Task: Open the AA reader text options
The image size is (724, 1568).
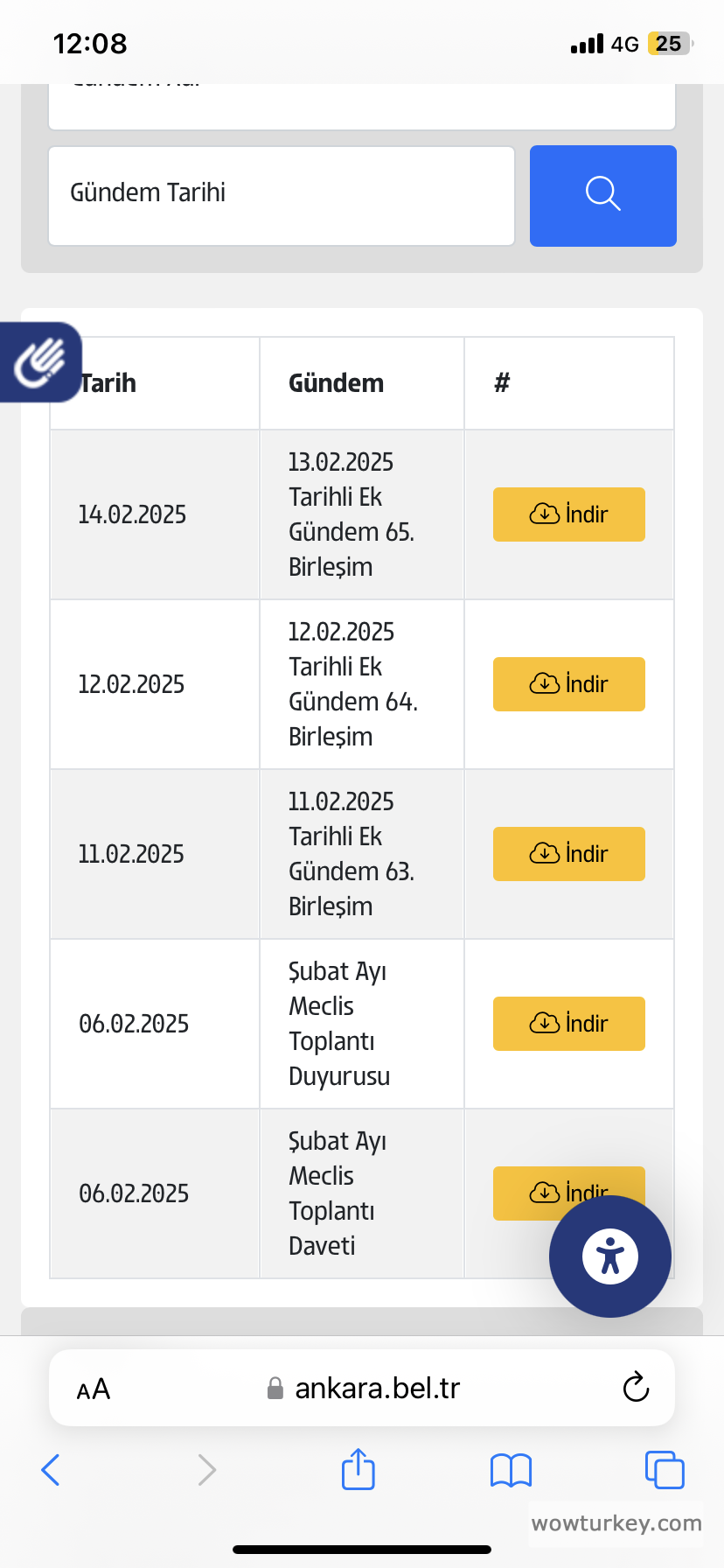Action: (x=94, y=1389)
